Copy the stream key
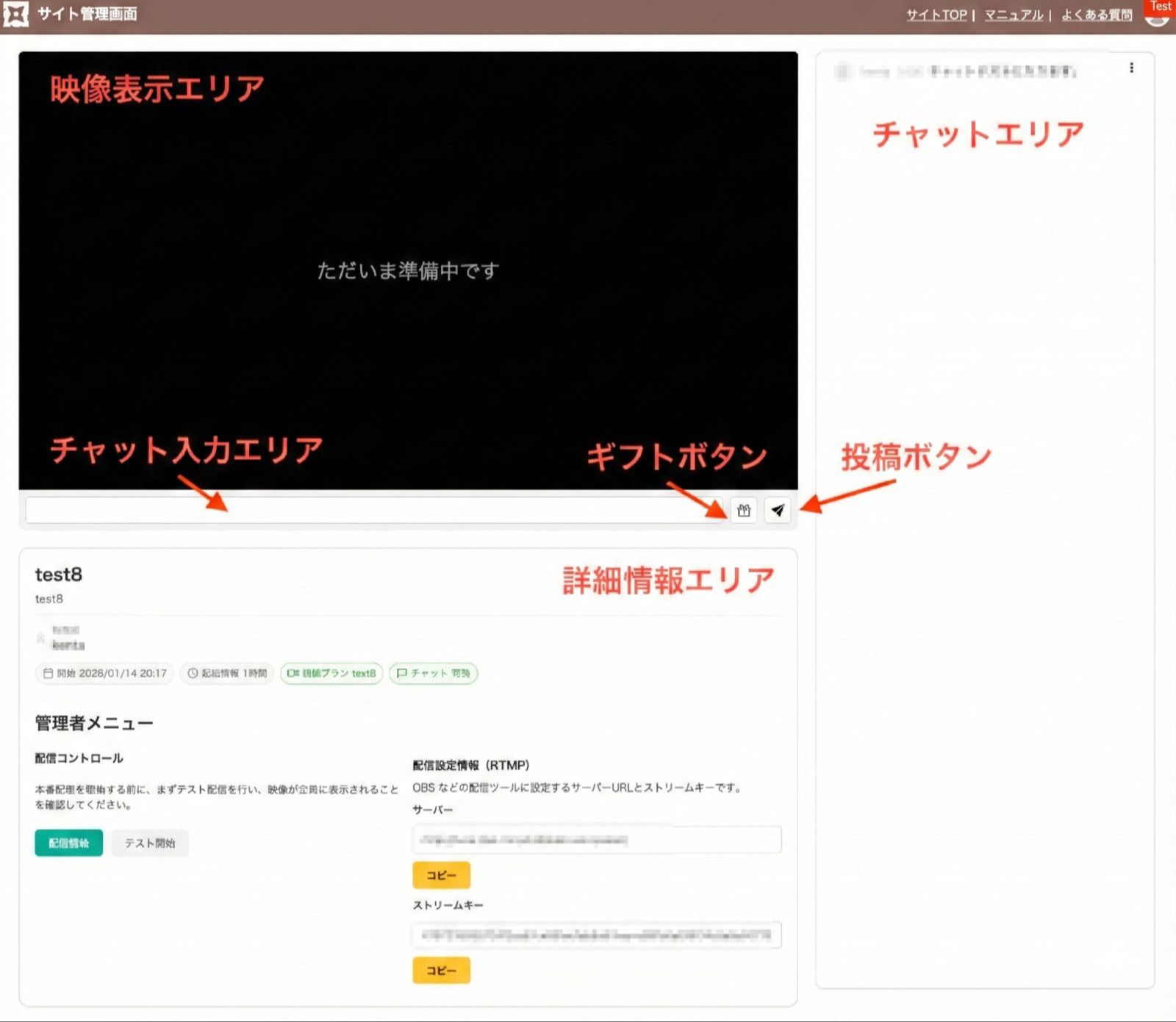The height and width of the screenshot is (1022, 1176). (441, 971)
